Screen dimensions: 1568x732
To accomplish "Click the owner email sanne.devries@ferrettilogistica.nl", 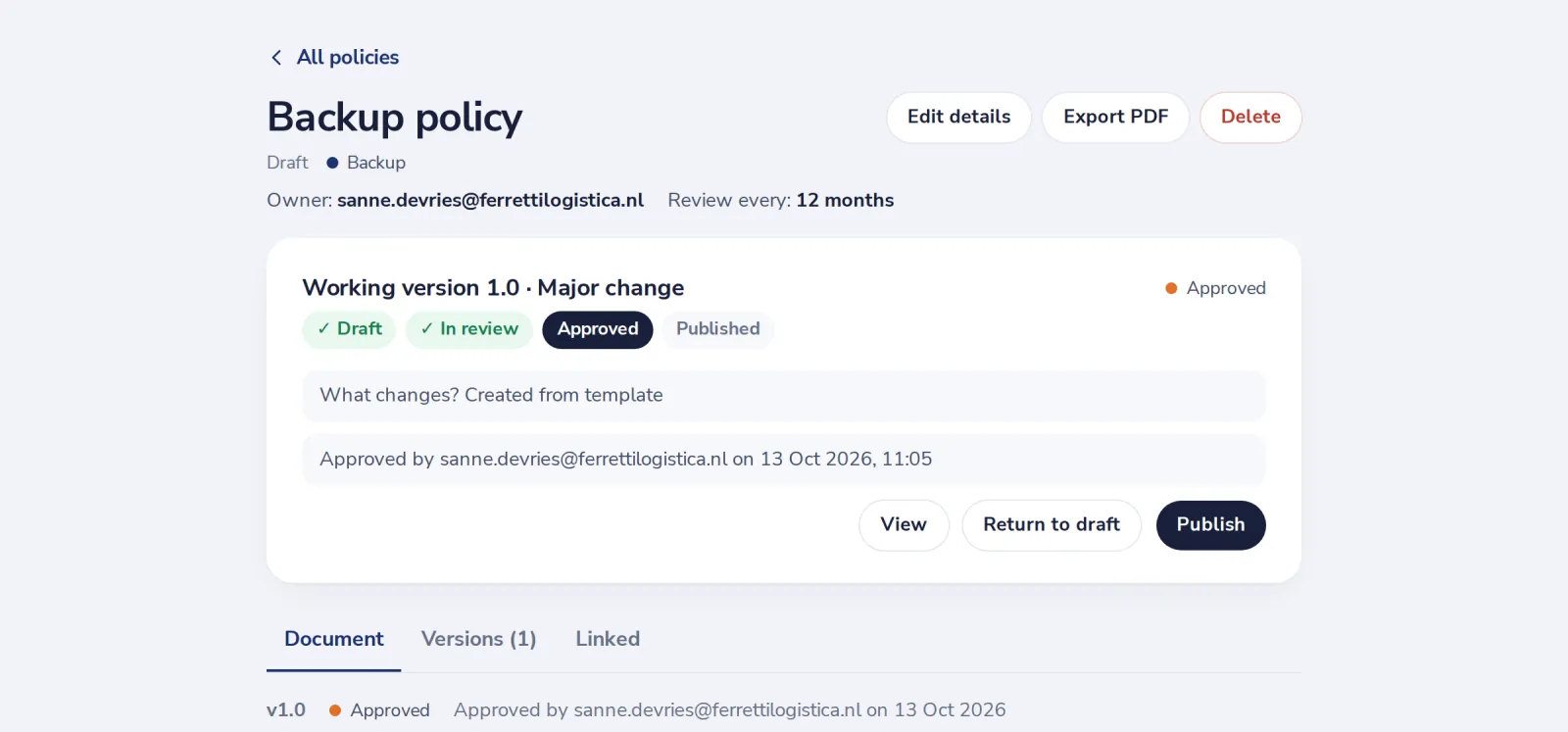I will click(x=490, y=200).
